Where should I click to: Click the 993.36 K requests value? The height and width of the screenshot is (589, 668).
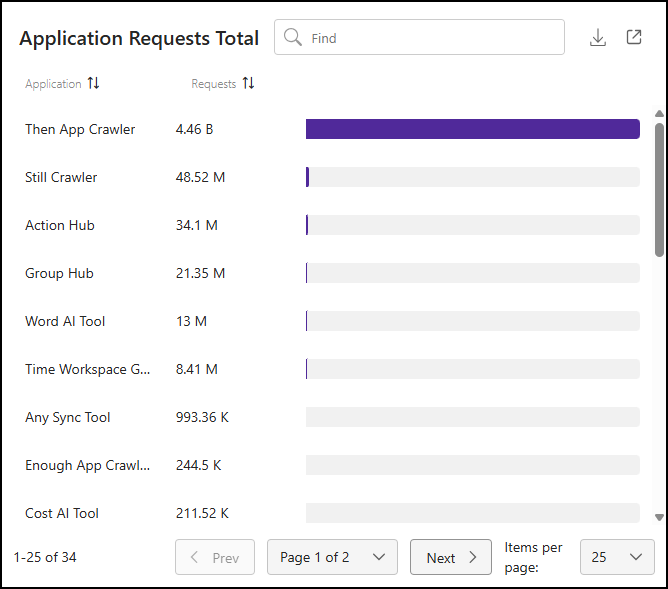202,417
